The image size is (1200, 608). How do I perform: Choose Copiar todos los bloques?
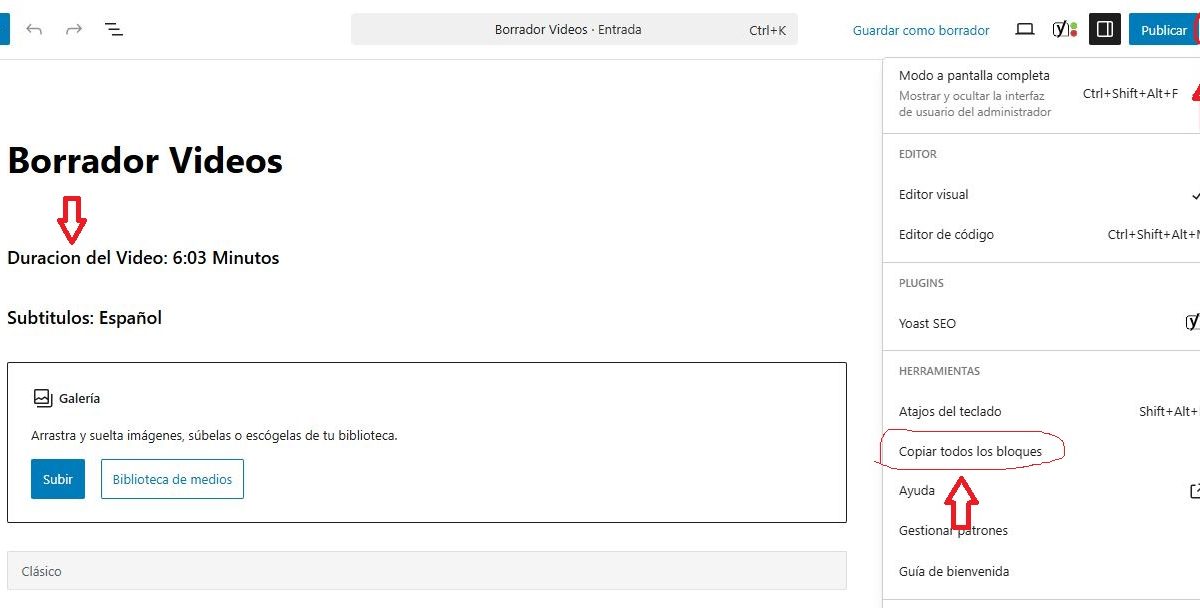click(x=970, y=452)
